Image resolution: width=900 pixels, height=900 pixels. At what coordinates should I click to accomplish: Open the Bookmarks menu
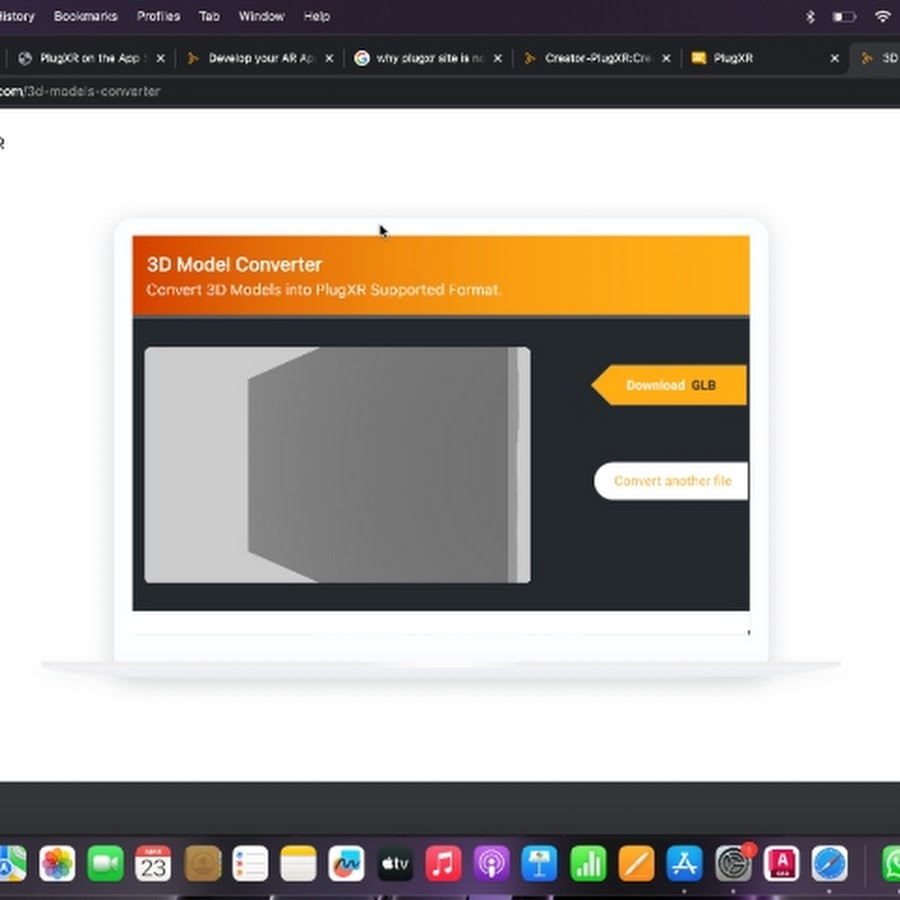(86, 16)
